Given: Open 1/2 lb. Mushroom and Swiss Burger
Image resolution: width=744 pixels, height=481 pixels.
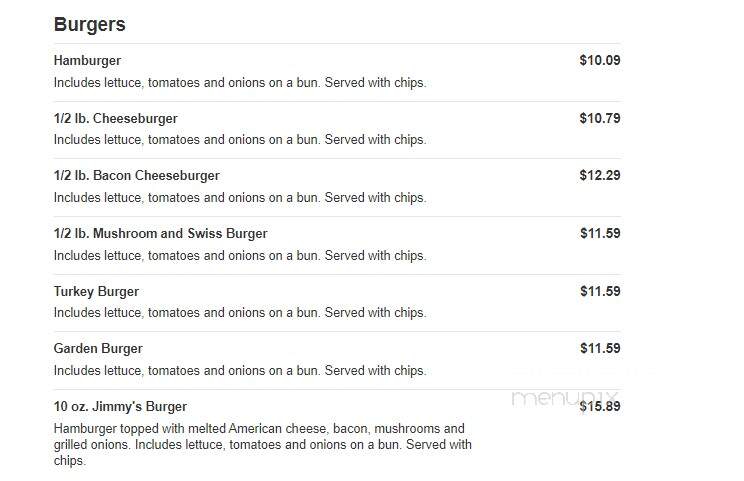Looking at the screenshot, I should tap(160, 233).
